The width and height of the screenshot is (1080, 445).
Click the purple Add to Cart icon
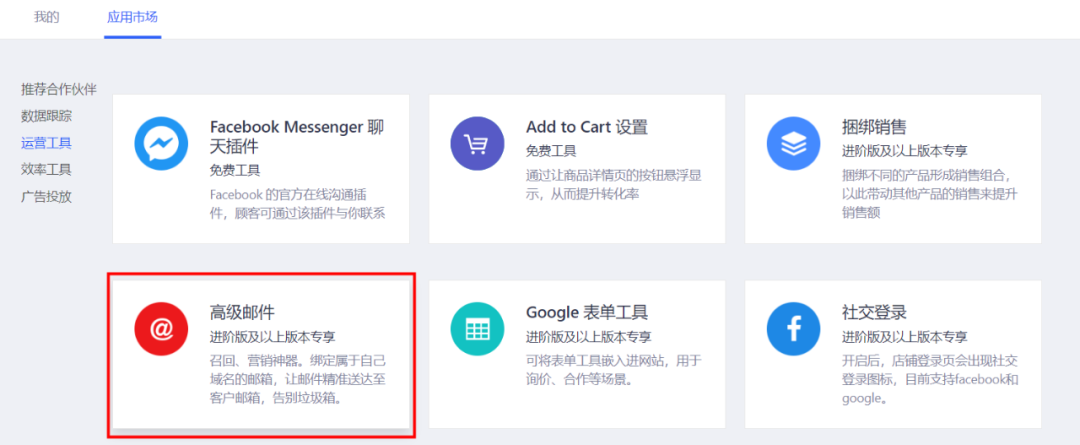click(x=477, y=143)
